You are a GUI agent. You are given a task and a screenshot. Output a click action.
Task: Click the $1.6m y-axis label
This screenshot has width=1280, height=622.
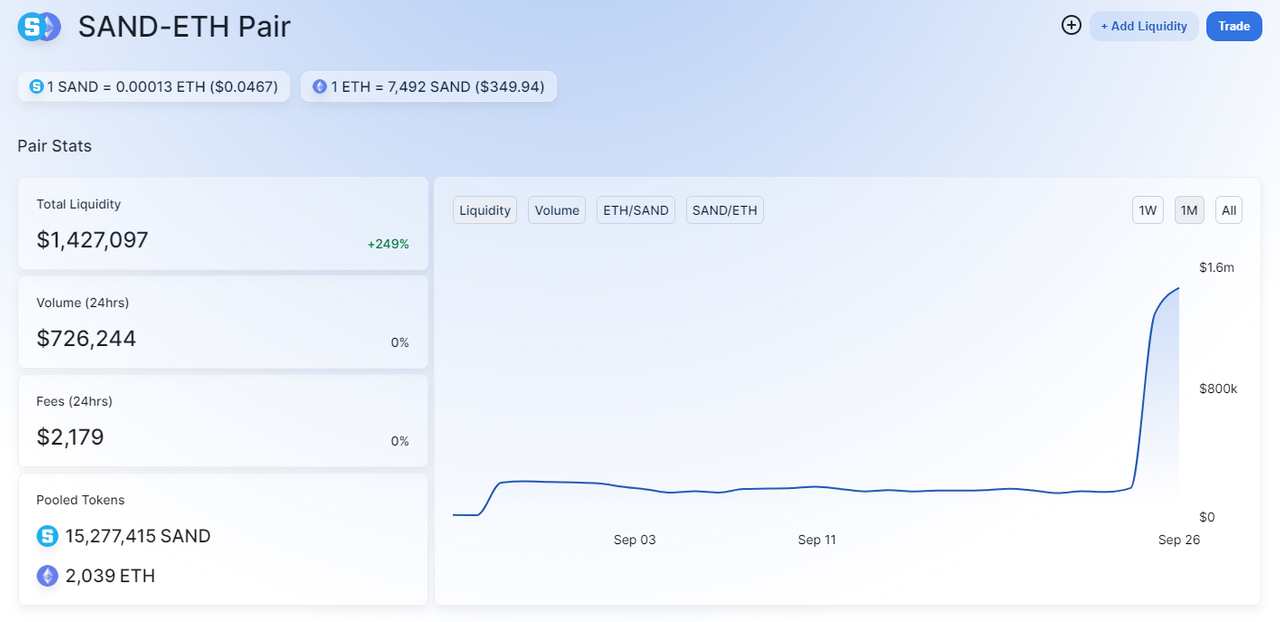(1217, 267)
